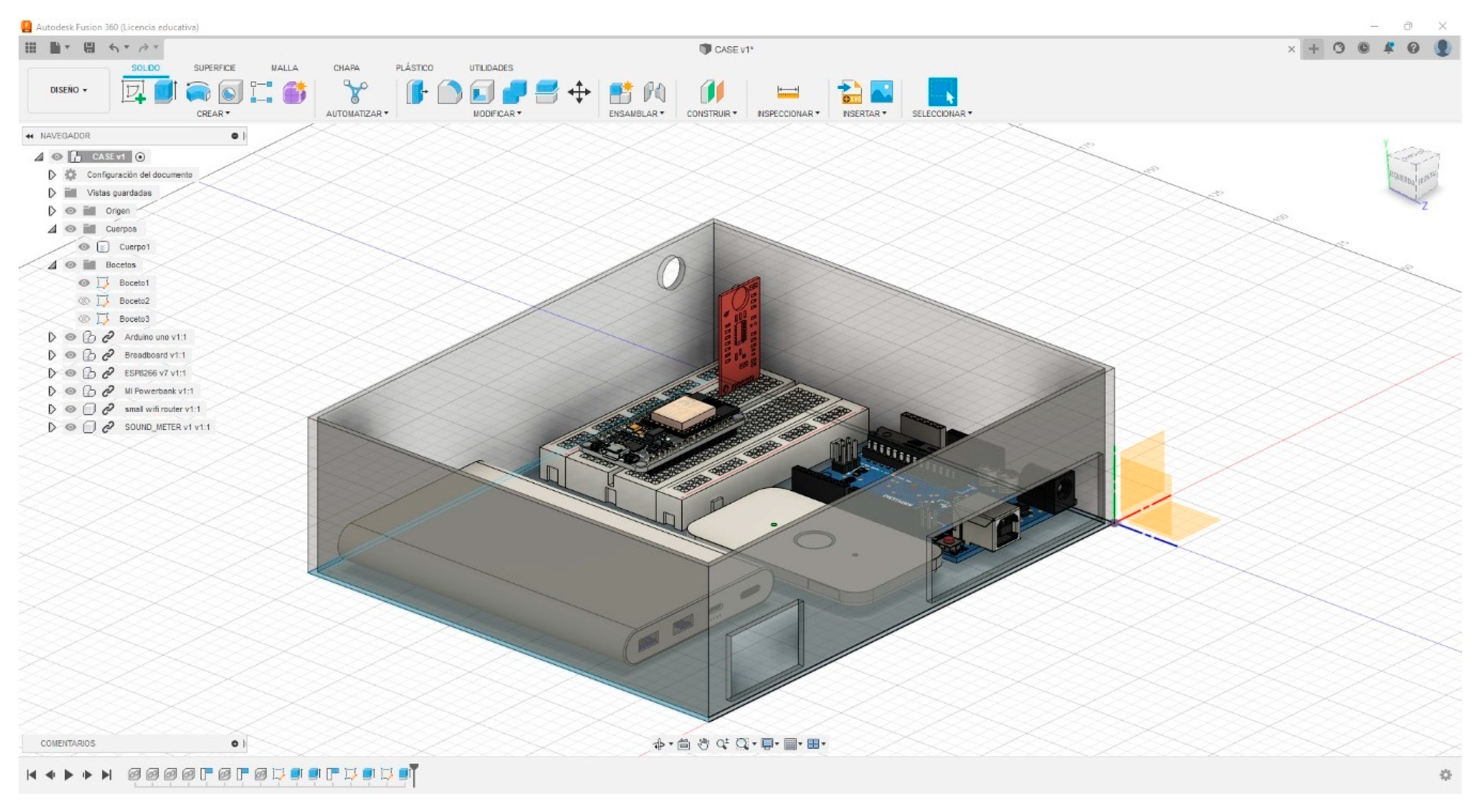Toggle visibility of MI Powerbank v1:1
The height and width of the screenshot is (812, 1481).
[x=70, y=391]
